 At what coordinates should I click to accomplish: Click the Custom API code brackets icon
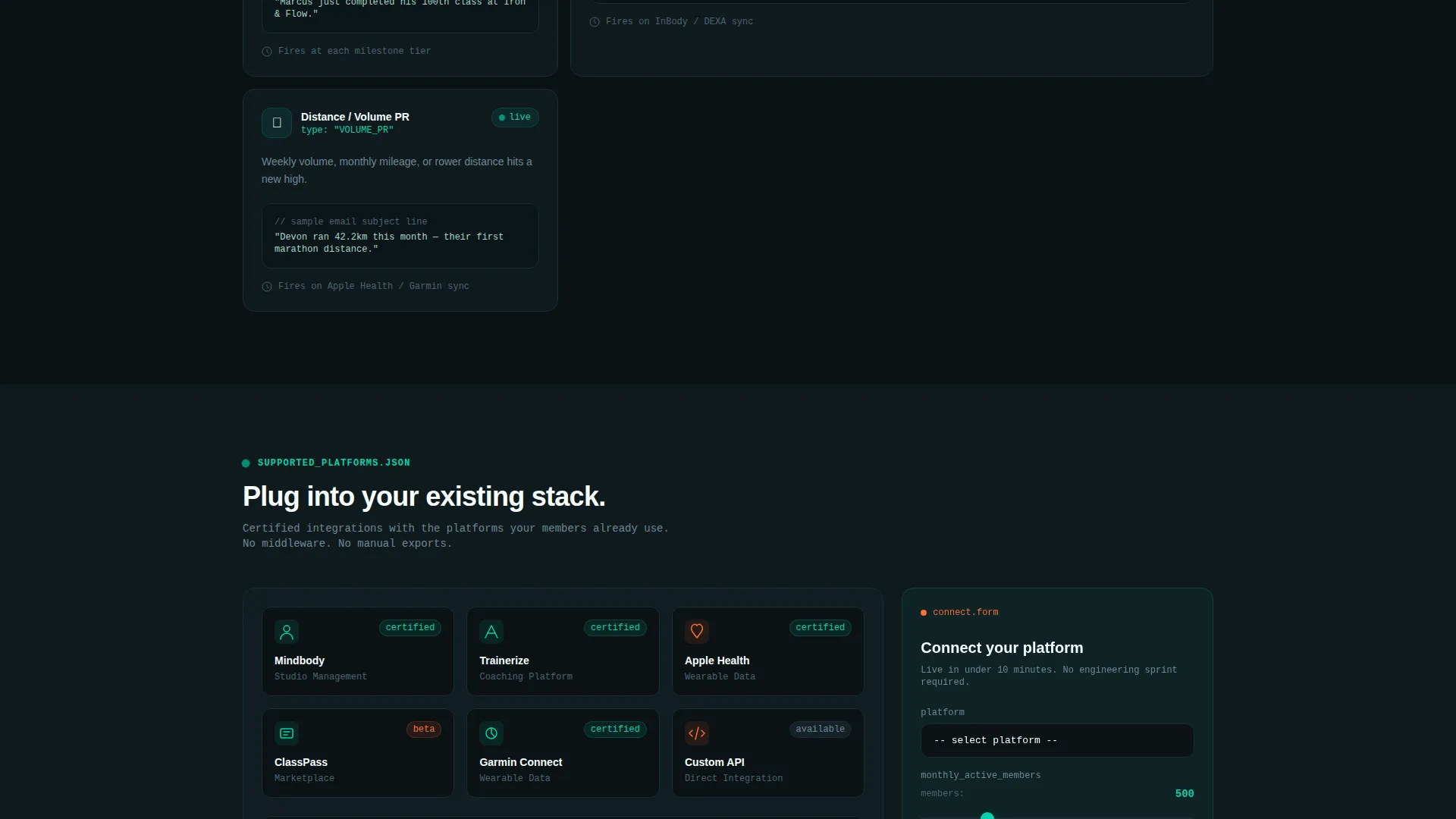[697, 733]
